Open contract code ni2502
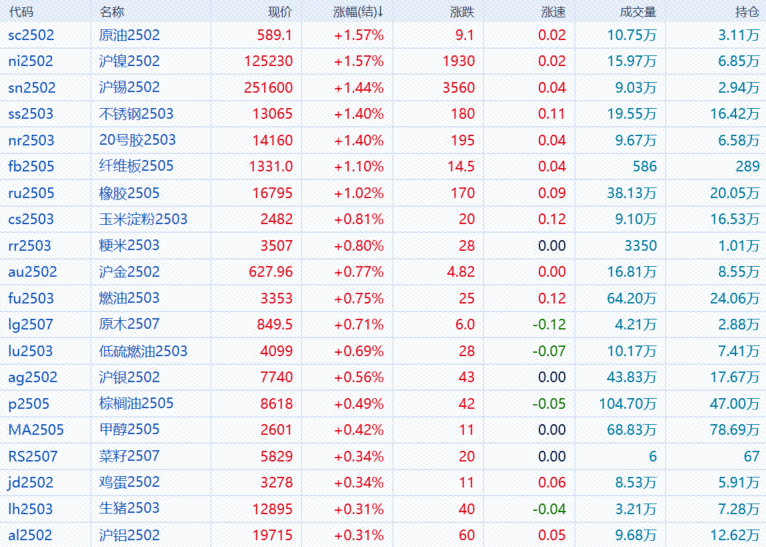Image resolution: width=766 pixels, height=547 pixels. point(30,61)
